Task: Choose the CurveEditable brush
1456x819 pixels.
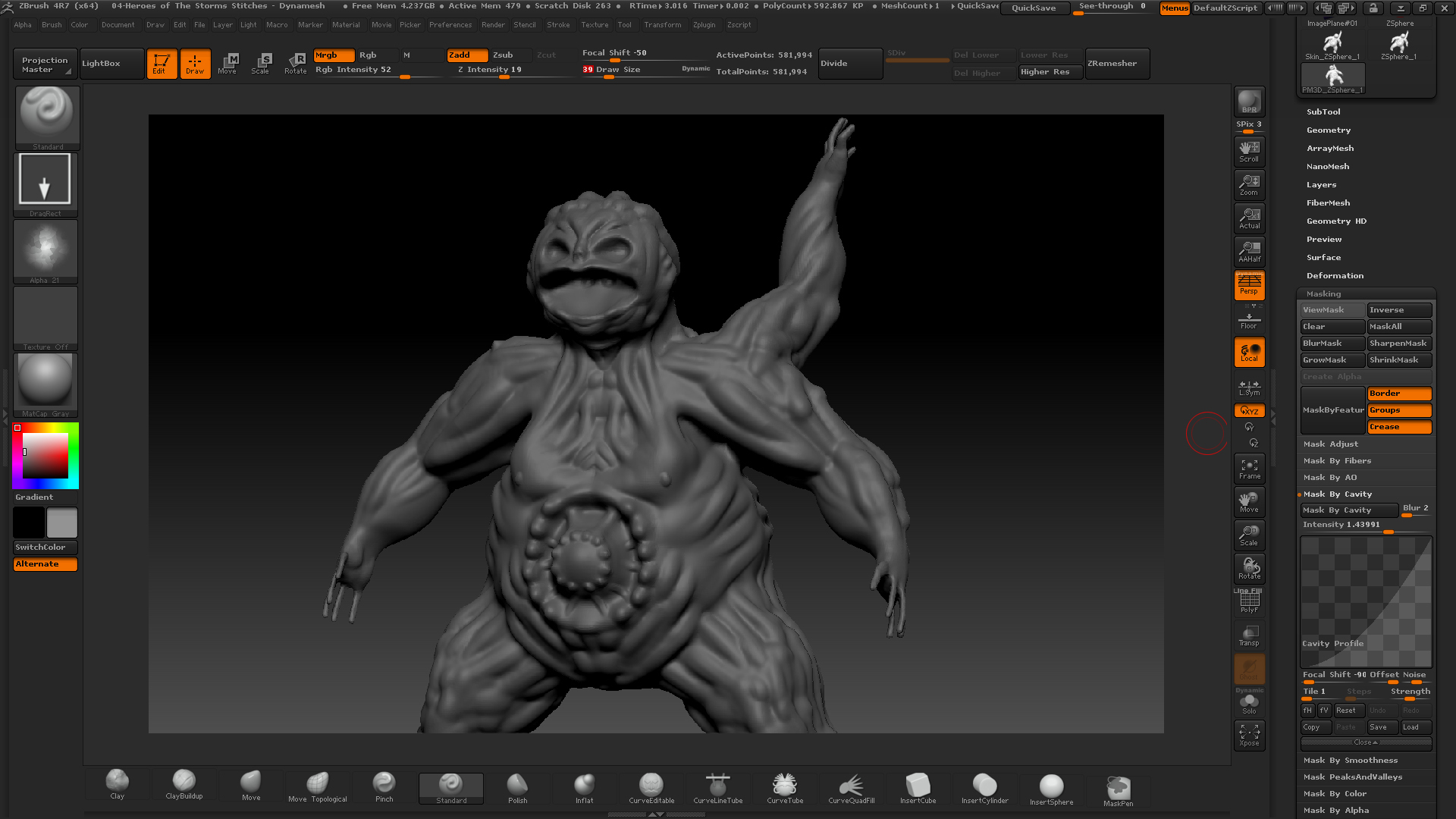Action: [651, 786]
